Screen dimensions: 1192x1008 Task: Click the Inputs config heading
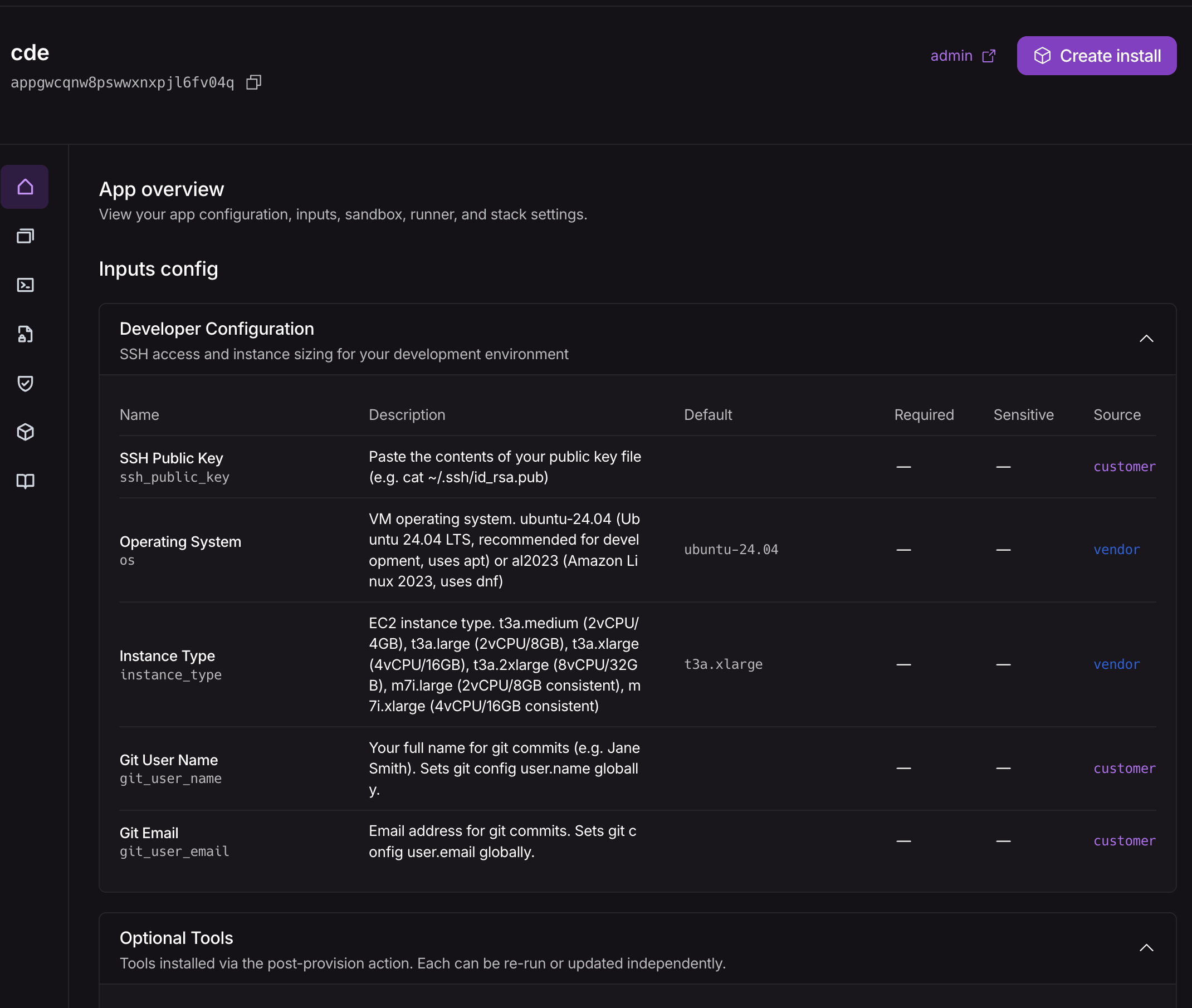coord(158,268)
